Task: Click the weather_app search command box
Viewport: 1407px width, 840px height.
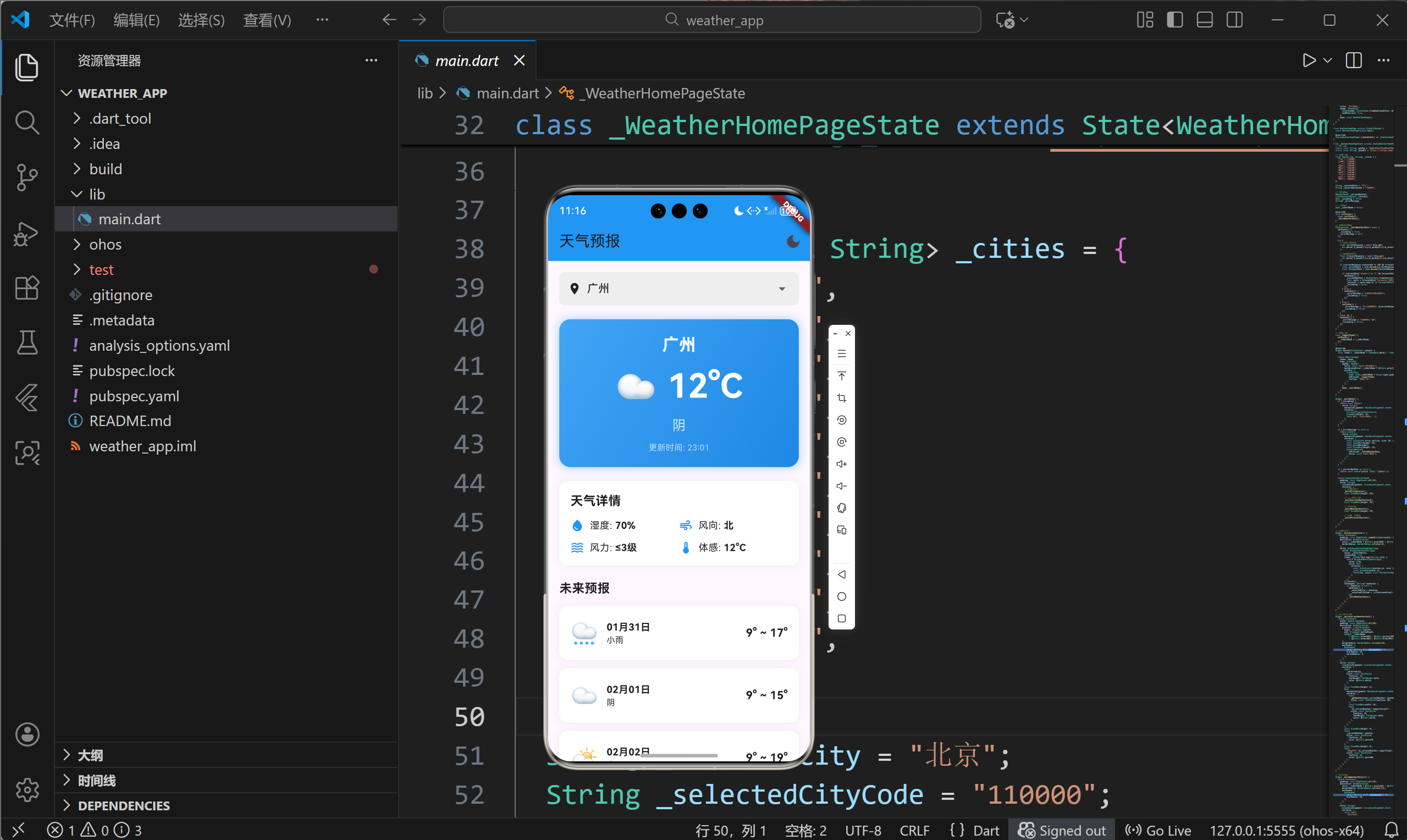Action: tap(711, 20)
